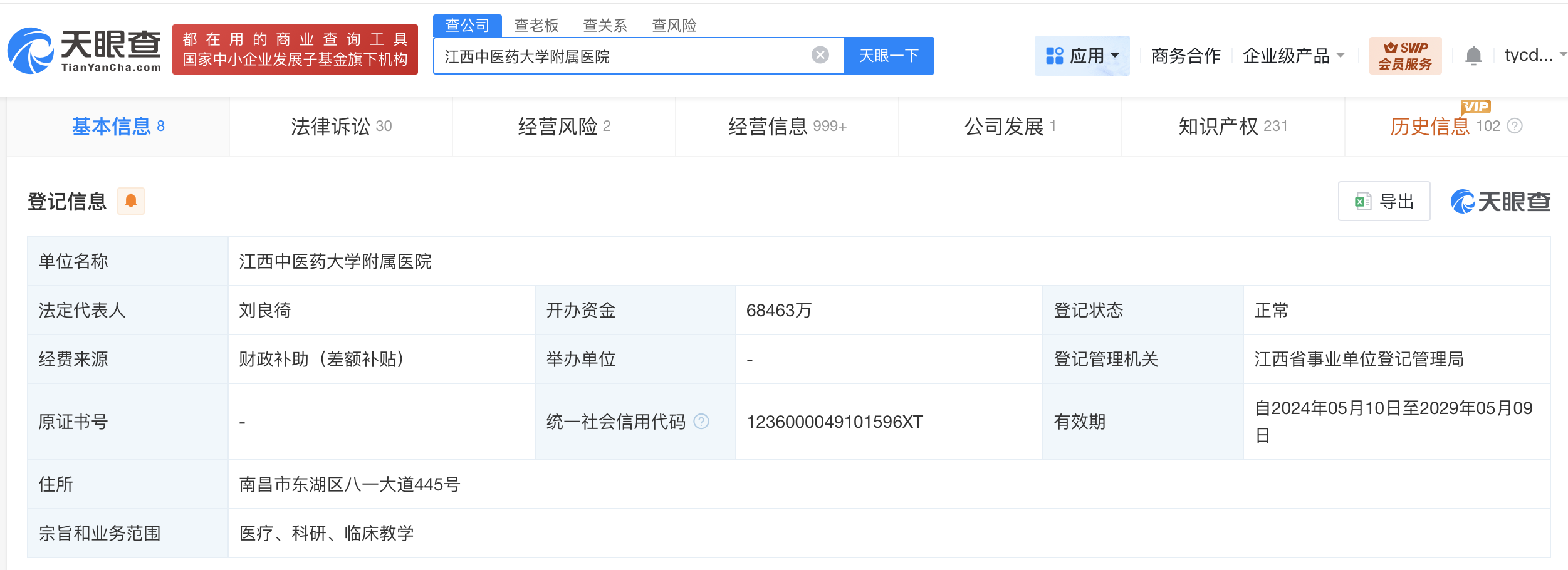Select the 查风险 search mode
1568x570 pixels.
(x=674, y=25)
